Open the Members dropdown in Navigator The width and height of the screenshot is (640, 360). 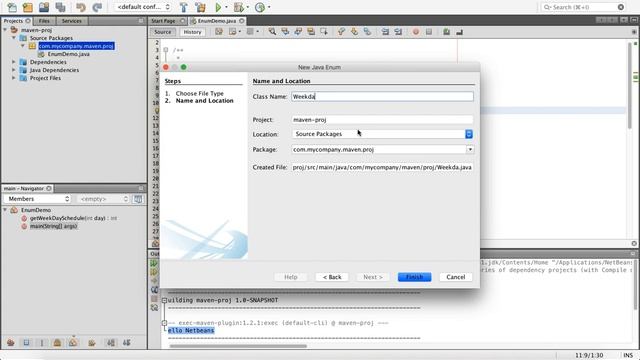coord(38,199)
